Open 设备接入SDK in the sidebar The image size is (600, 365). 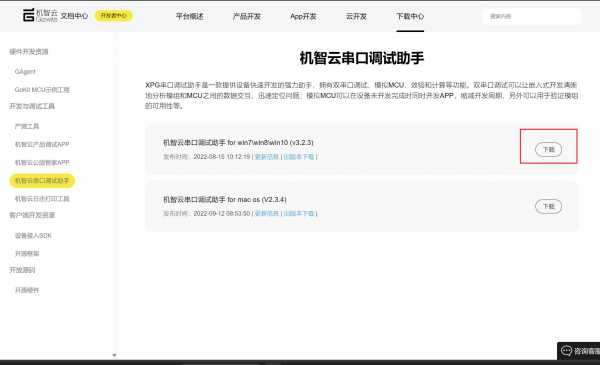pyautogui.click(x=33, y=235)
